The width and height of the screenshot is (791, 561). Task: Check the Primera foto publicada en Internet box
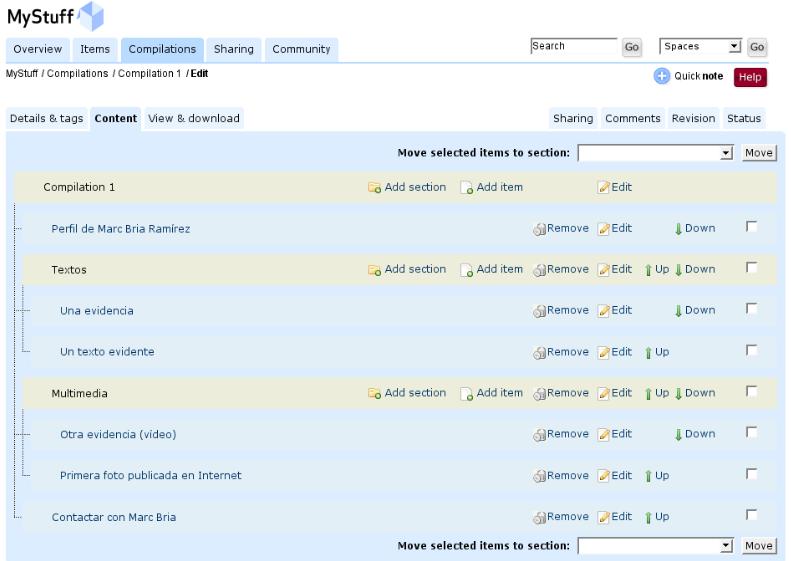[752, 474]
